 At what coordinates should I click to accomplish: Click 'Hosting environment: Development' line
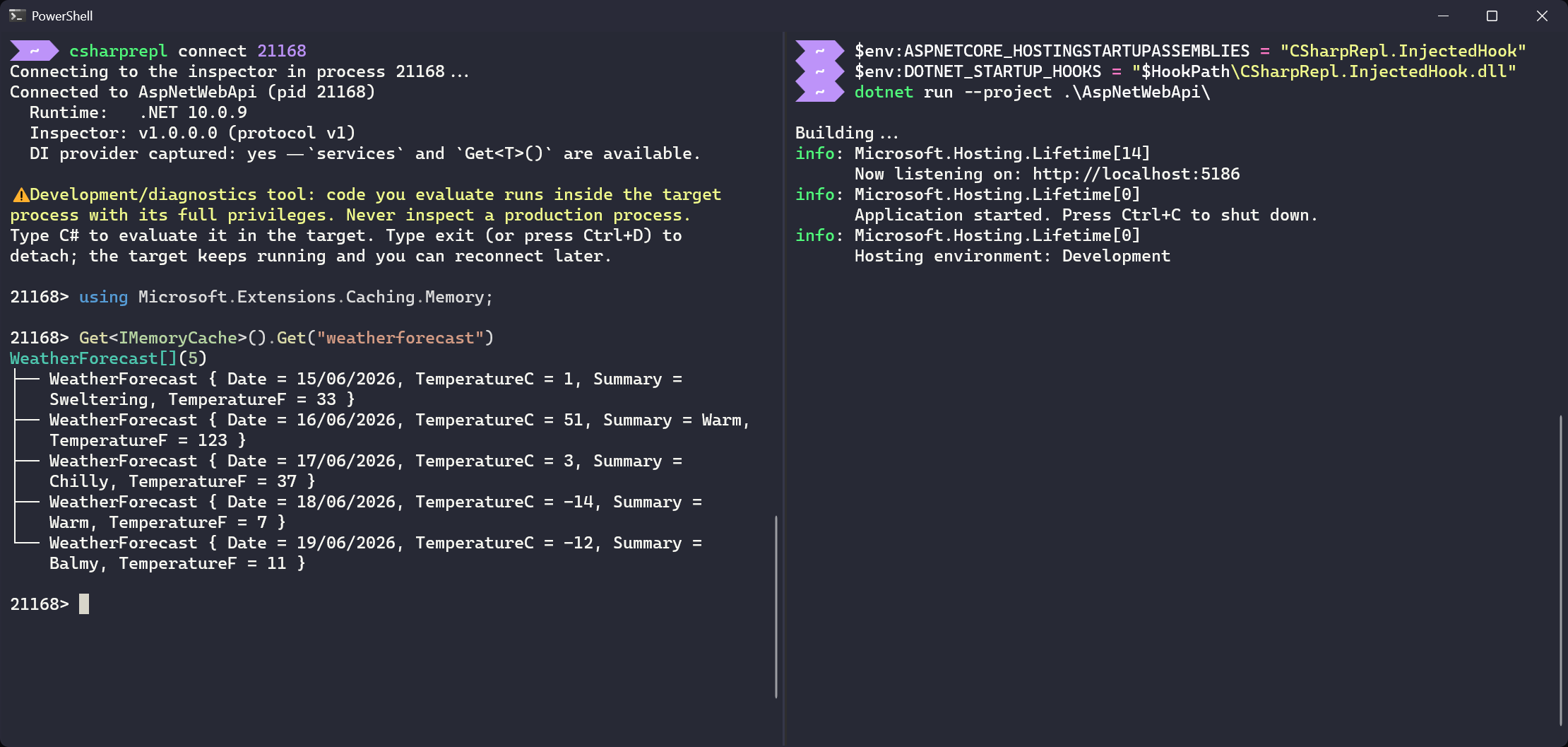click(1012, 256)
